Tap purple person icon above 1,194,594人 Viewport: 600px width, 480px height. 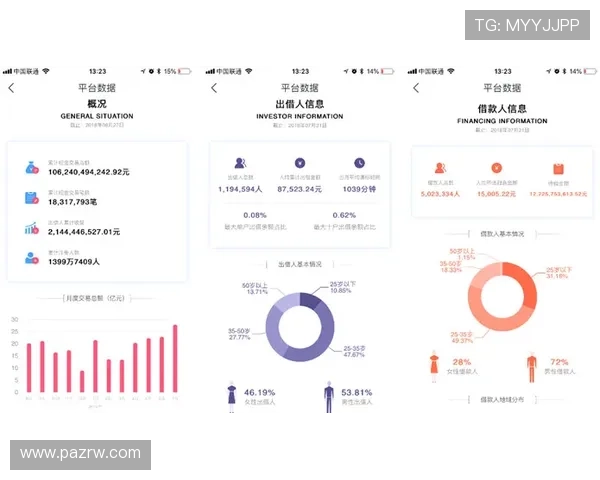[240, 163]
